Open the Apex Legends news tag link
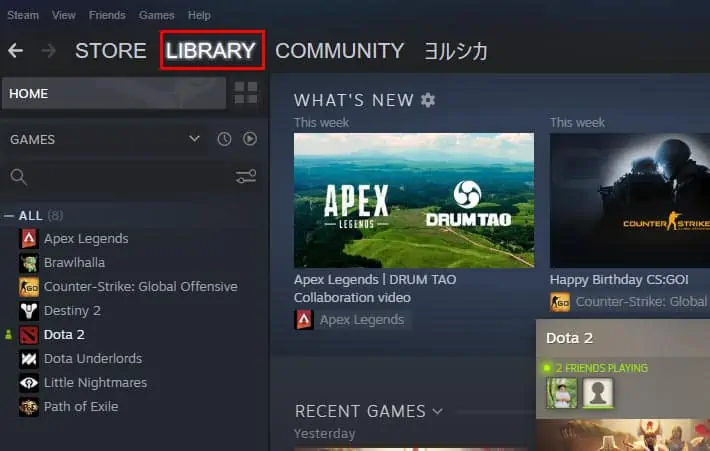The width and height of the screenshot is (710, 451). point(351,320)
